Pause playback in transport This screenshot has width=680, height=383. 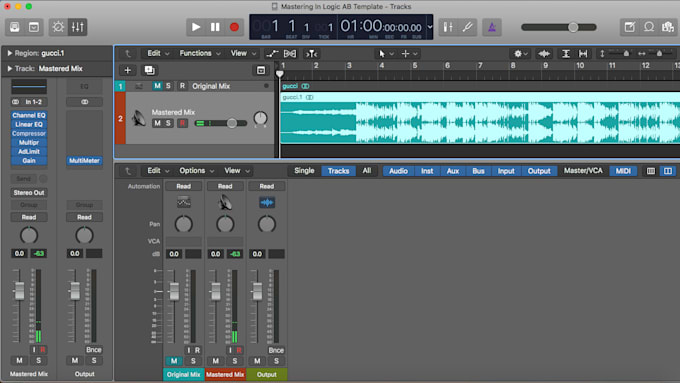coord(215,27)
